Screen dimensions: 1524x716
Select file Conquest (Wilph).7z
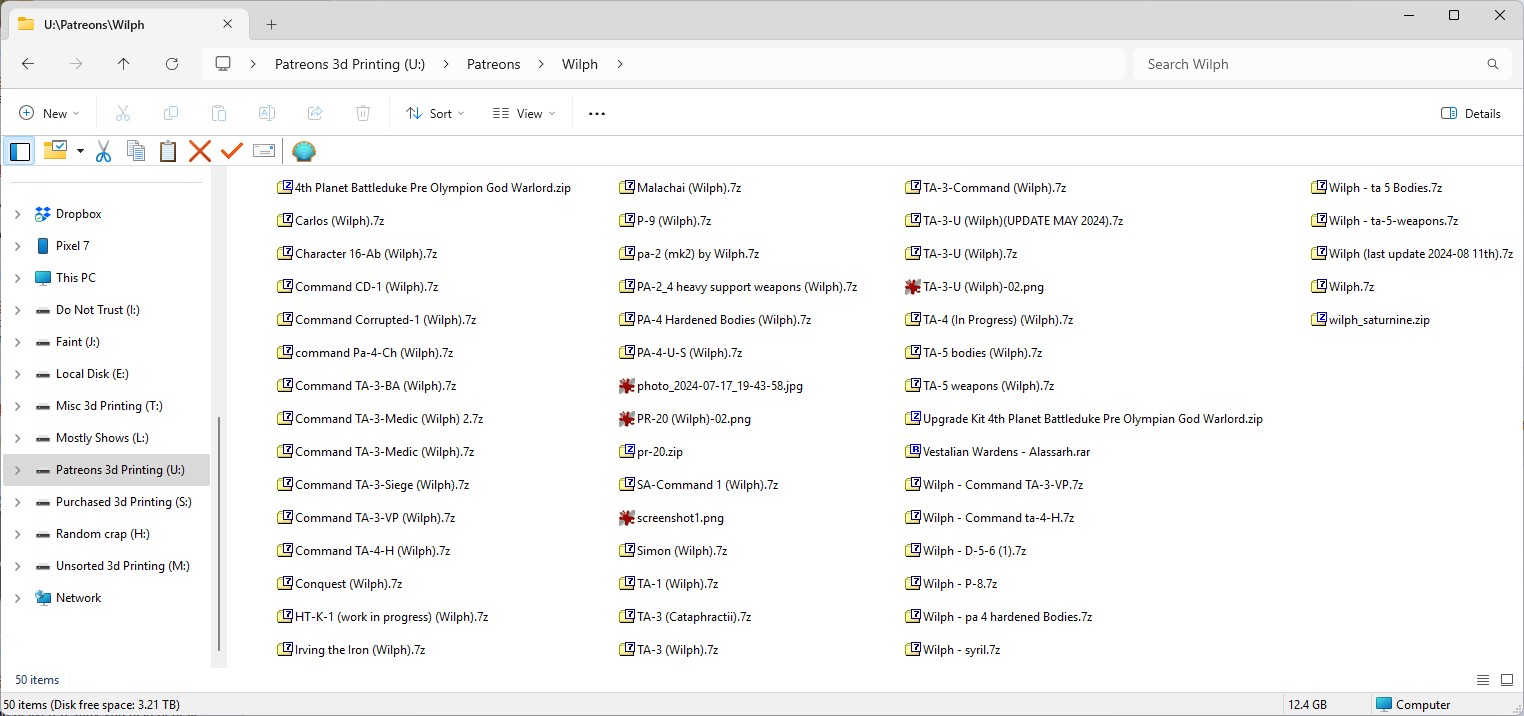point(339,584)
